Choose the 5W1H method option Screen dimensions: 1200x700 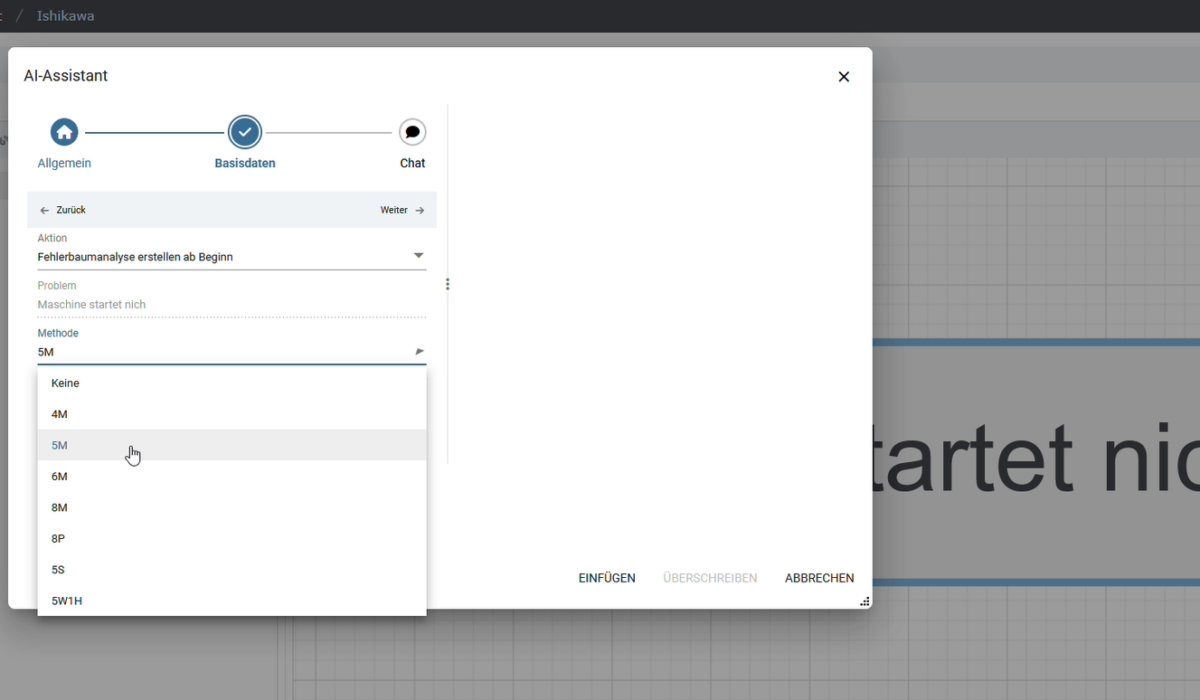pos(232,600)
